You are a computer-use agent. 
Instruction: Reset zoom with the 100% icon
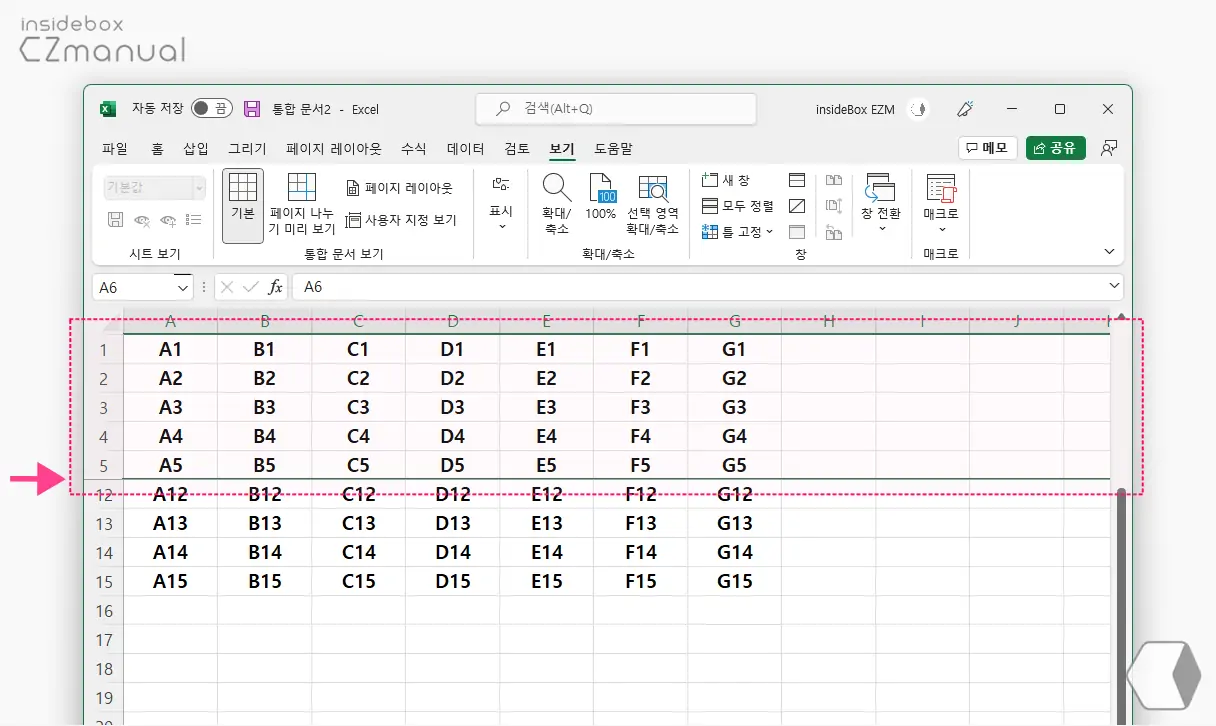point(601,198)
